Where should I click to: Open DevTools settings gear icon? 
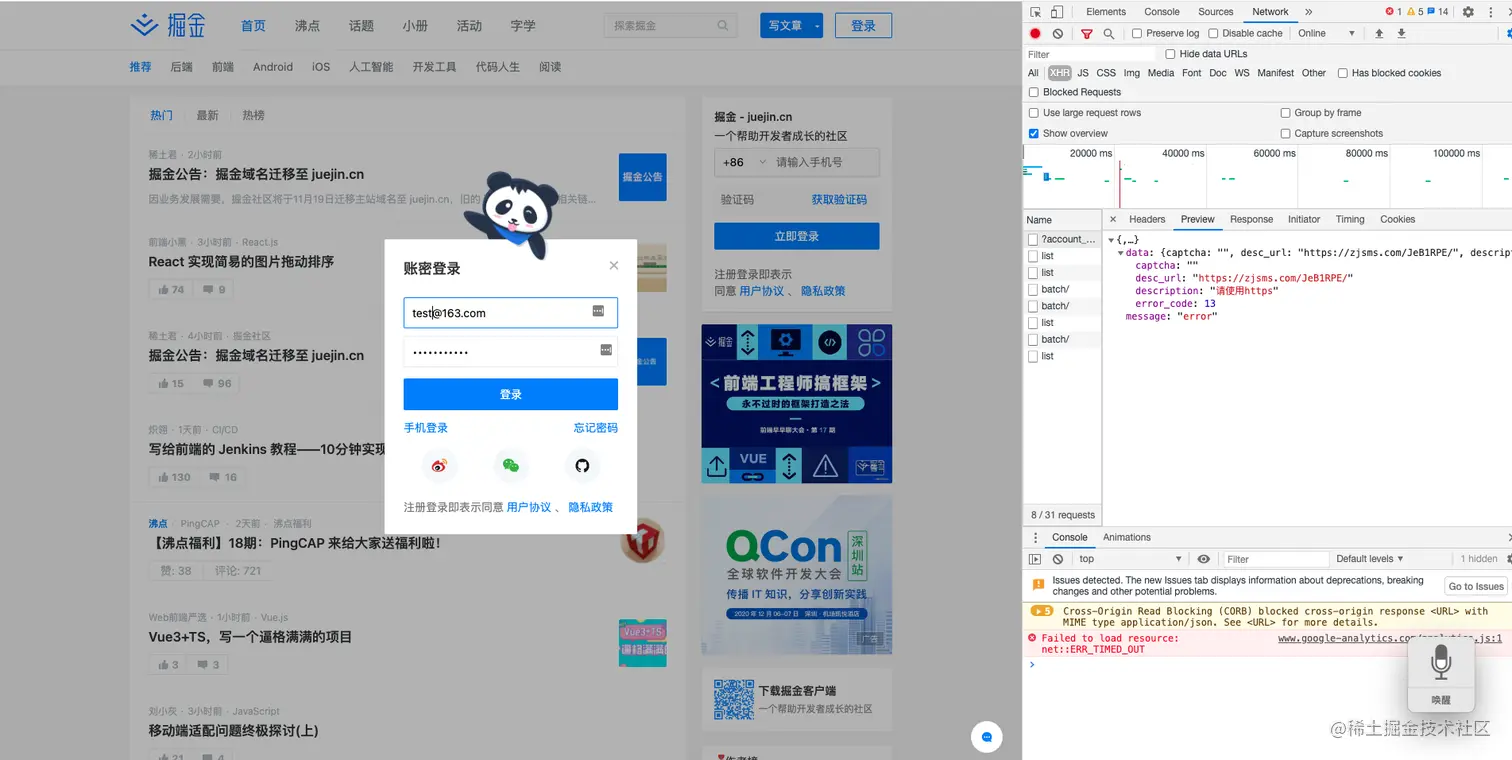(x=1468, y=12)
